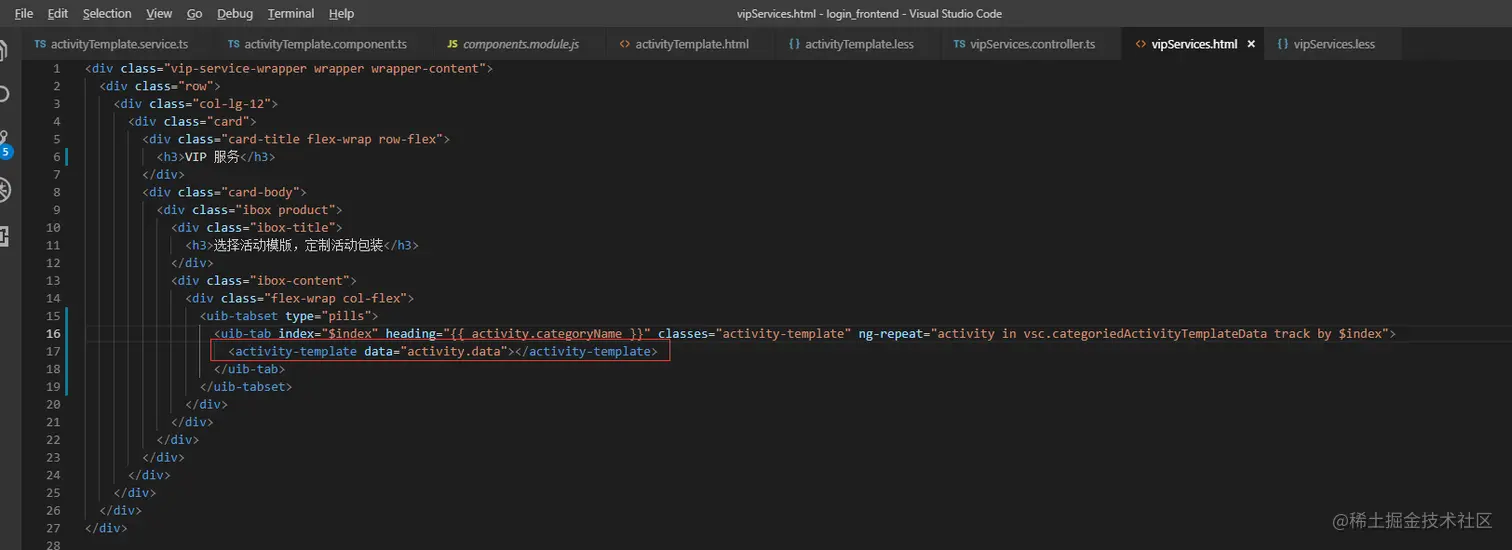This screenshot has height=550, width=1512.
Task: Click braces icon of activityTemplate.less tab
Action: (x=794, y=44)
